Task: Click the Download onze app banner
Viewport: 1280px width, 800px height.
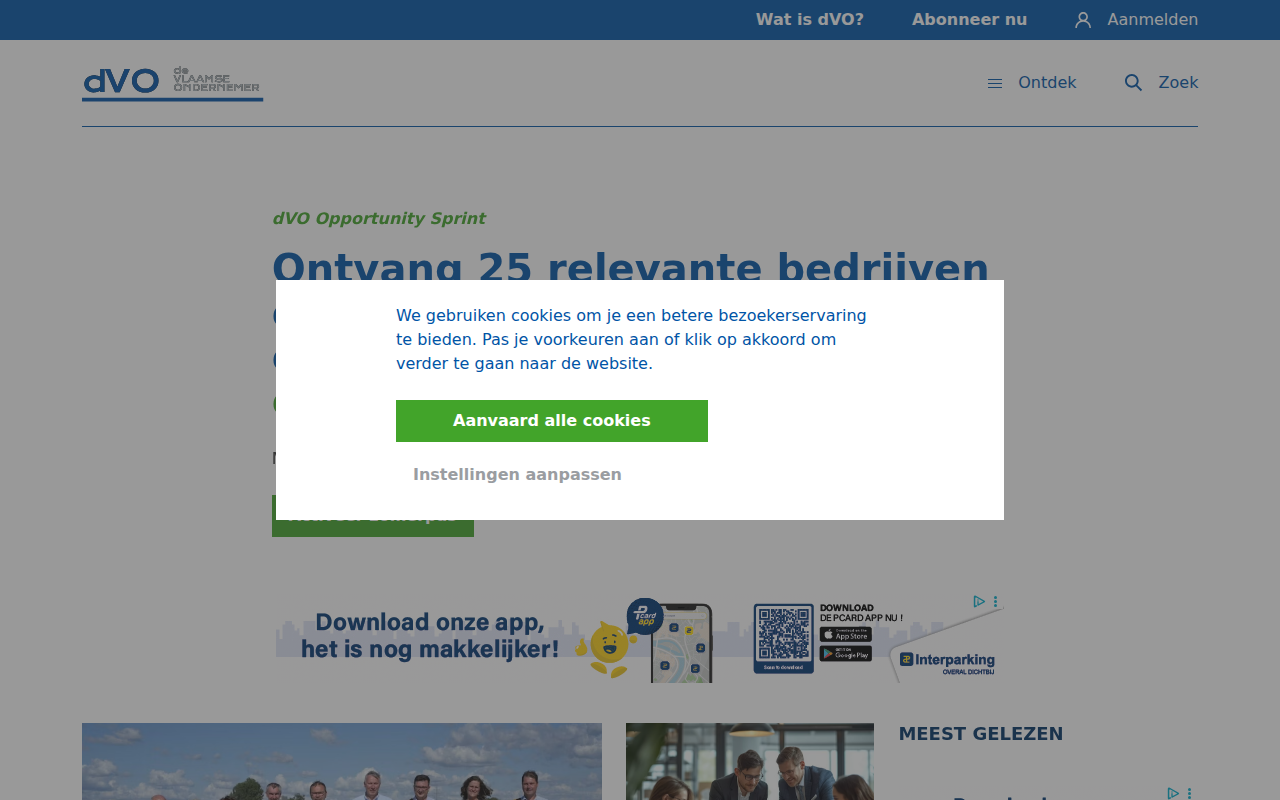Action: (x=640, y=638)
